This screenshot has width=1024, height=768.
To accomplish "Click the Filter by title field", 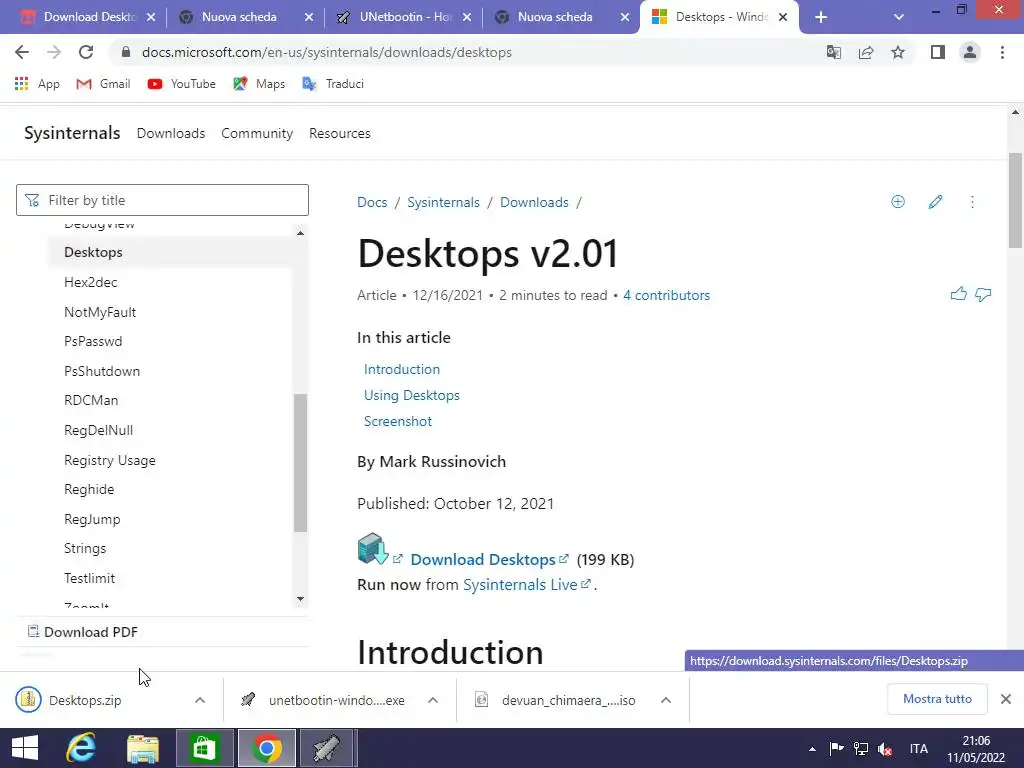I will (162, 200).
